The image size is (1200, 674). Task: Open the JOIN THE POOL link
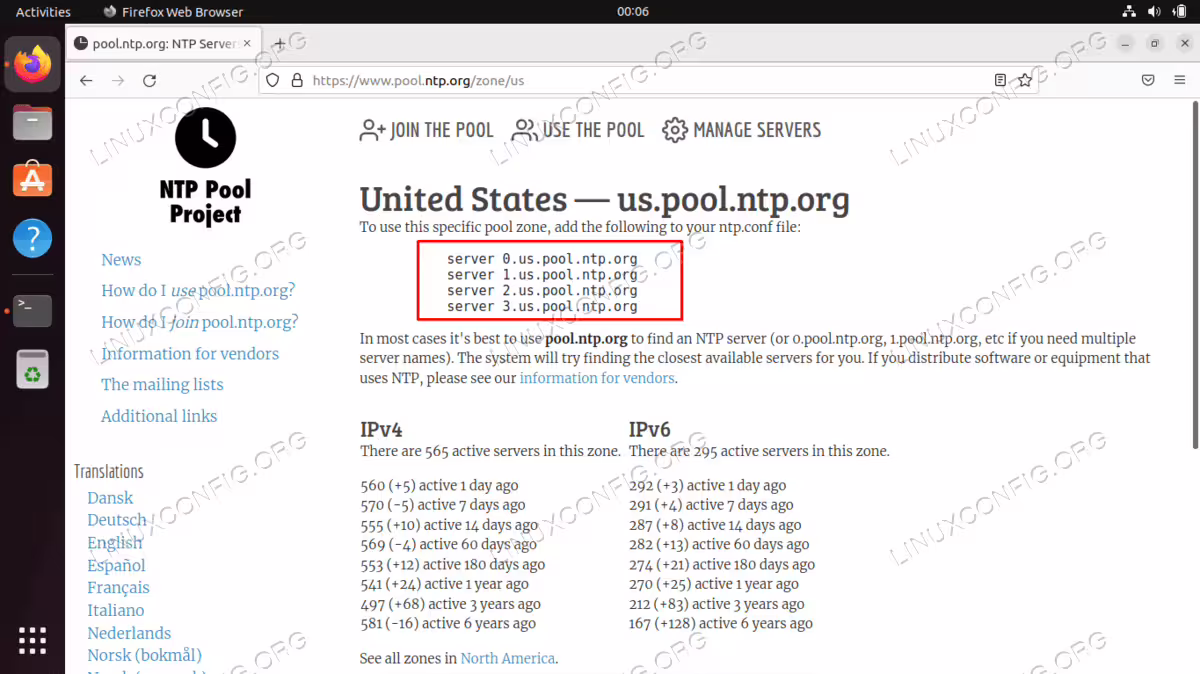427,130
